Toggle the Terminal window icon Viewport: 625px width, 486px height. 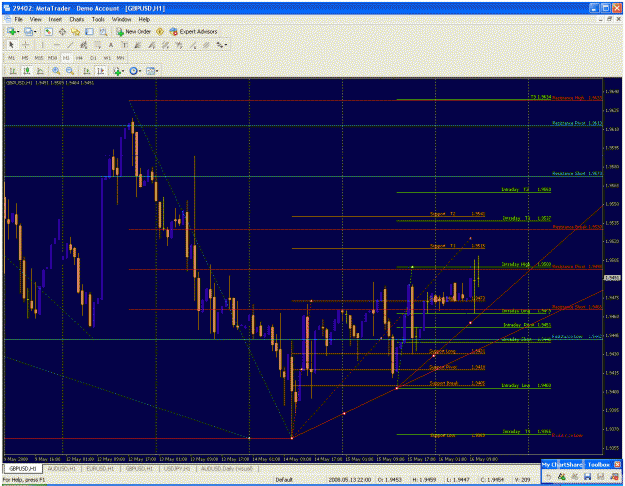89,31
